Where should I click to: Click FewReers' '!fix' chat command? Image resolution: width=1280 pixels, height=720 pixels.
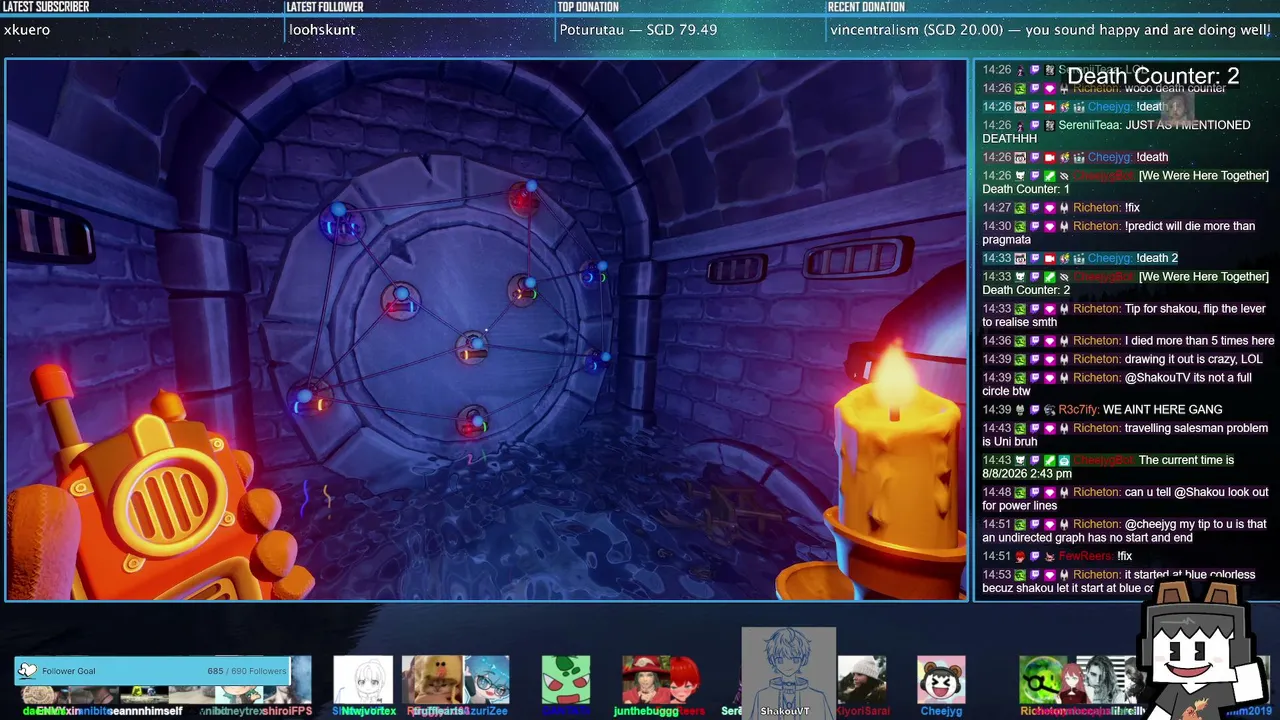coord(1057,557)
